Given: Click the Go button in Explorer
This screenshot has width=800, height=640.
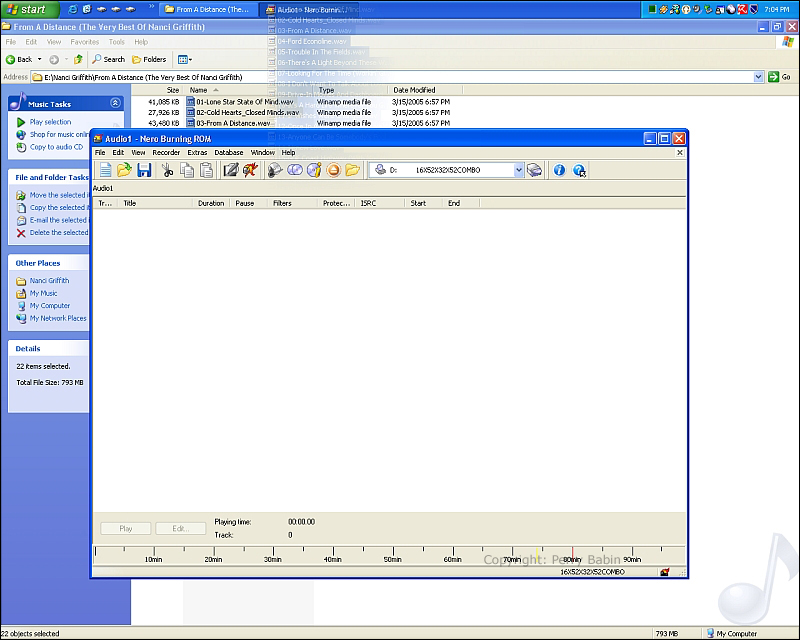Looking at the screenshot, I should coord(780,77).
